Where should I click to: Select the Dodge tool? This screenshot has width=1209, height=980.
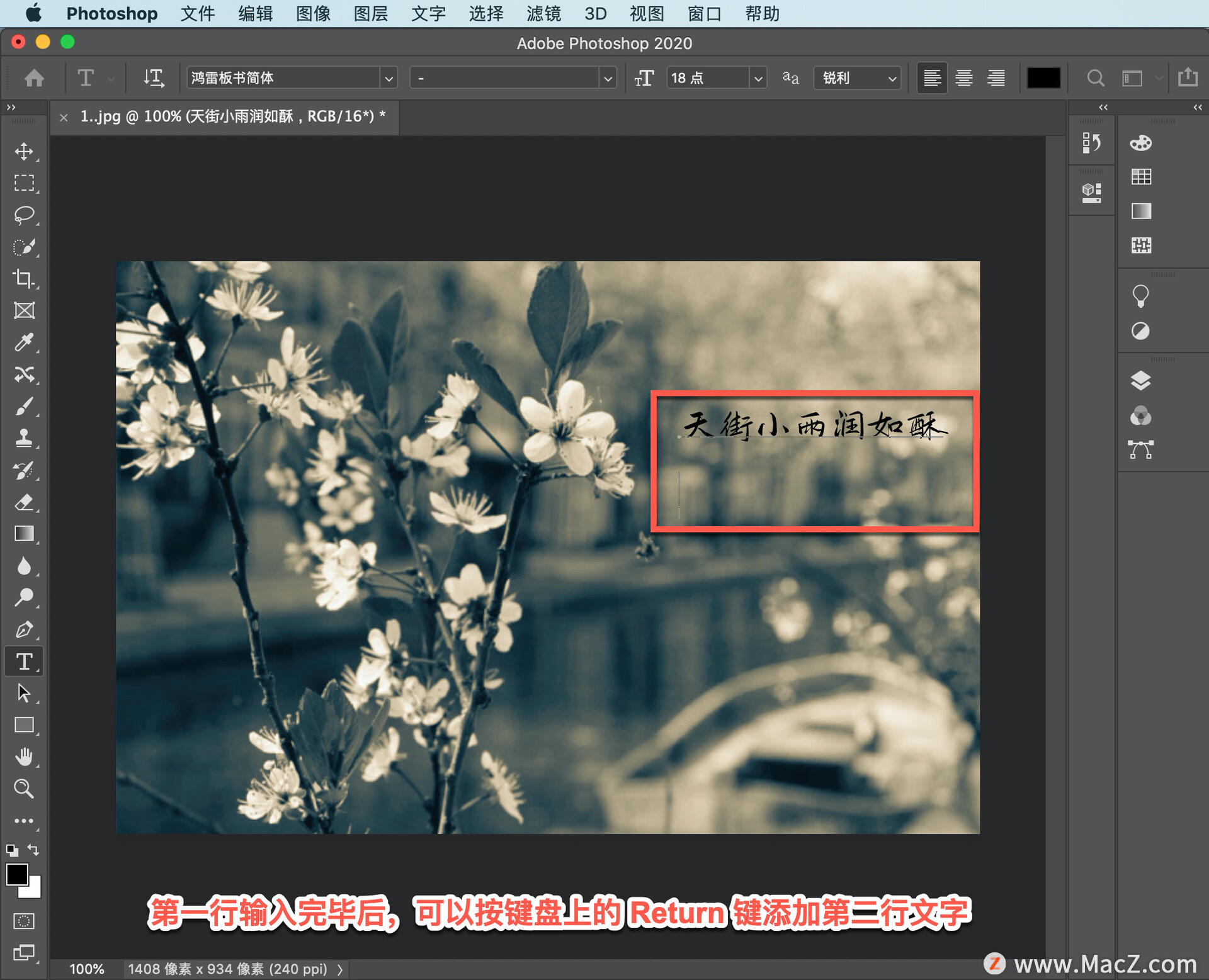[24, 598]
